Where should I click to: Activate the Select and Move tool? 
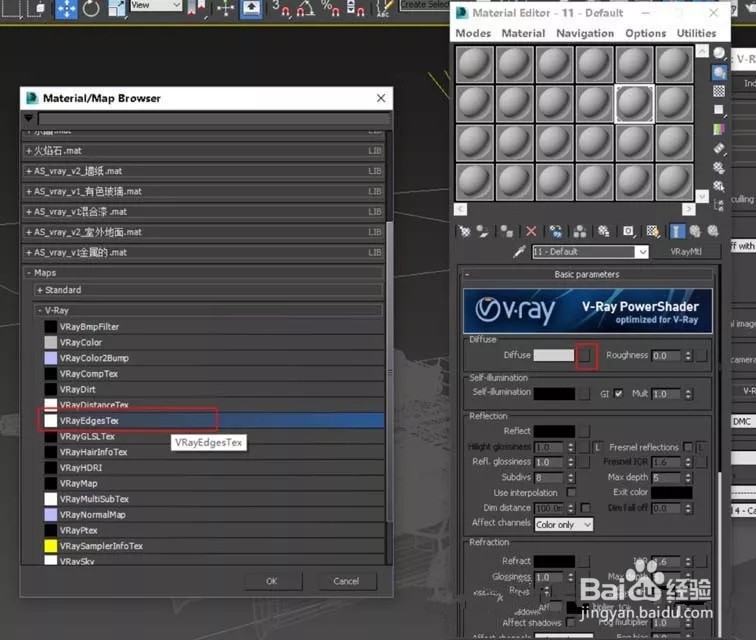[x=66, y=9]
